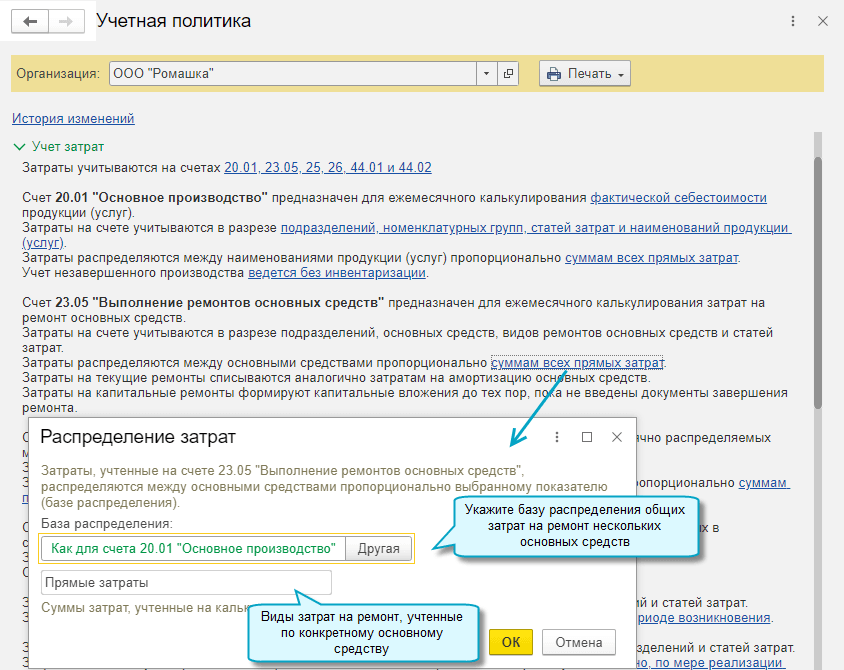Viewport: 844px width, 670px height.
Task: Open the three-dot menu in Распределение затрат dialog
Action: (x=557, y=437)
